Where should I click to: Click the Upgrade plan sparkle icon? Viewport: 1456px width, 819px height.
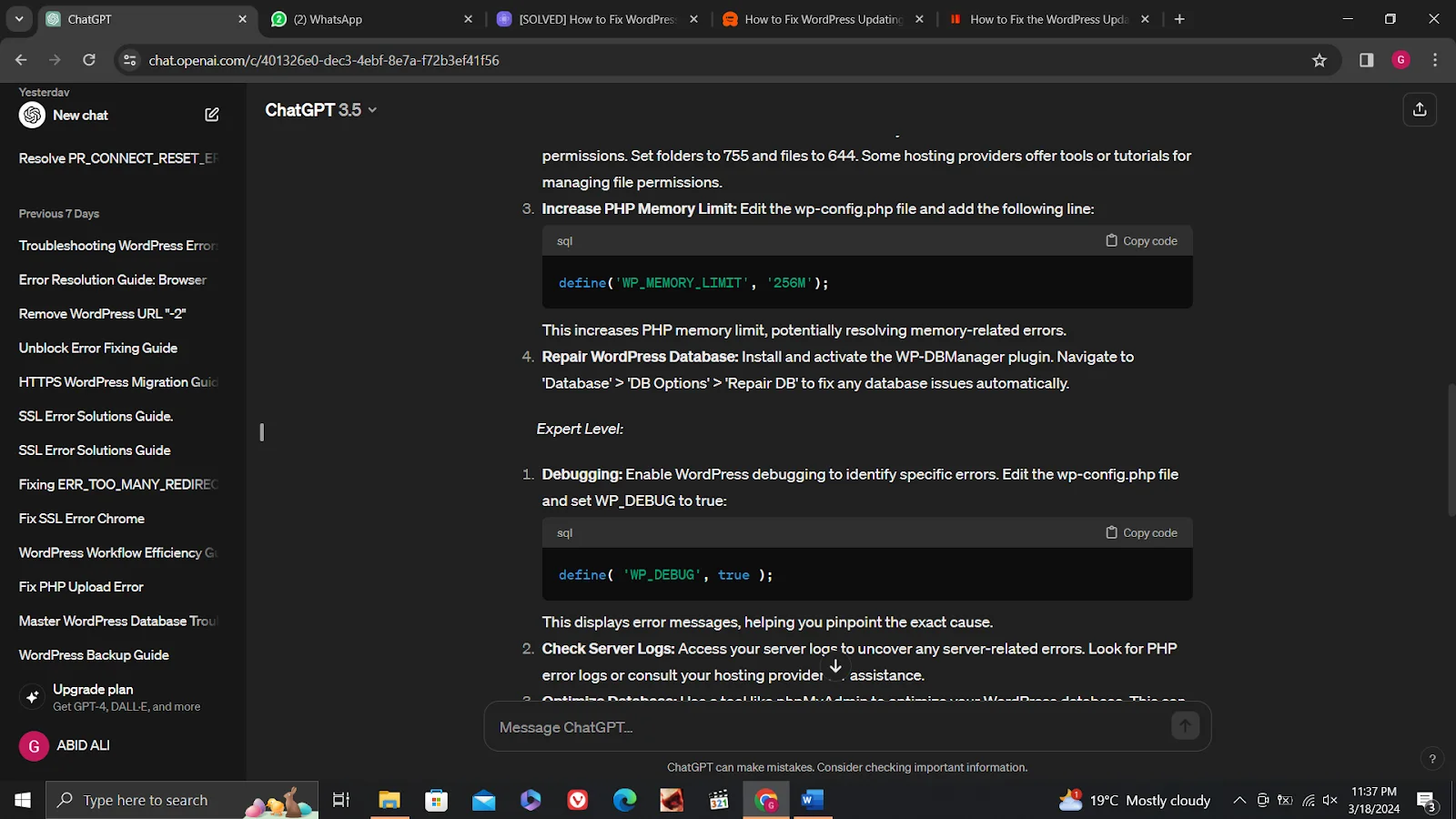click(32, 697)
